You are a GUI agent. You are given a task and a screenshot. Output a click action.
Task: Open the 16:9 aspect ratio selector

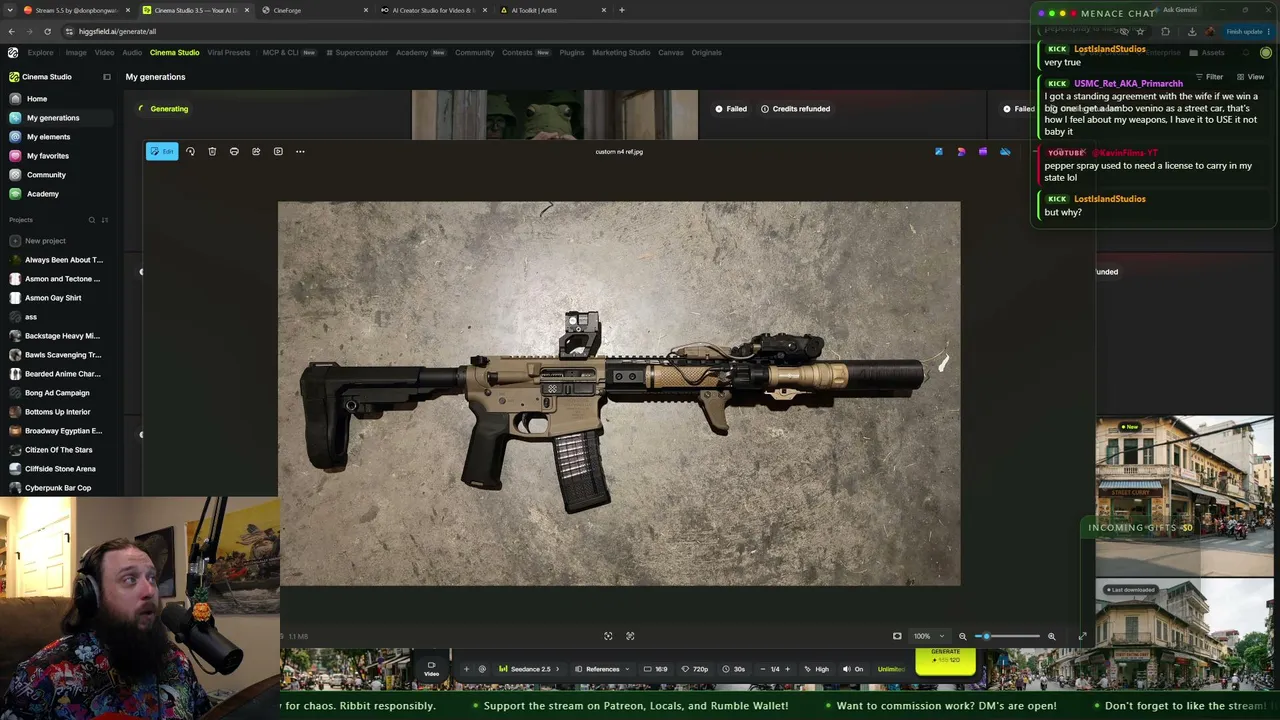pos(656,669)
